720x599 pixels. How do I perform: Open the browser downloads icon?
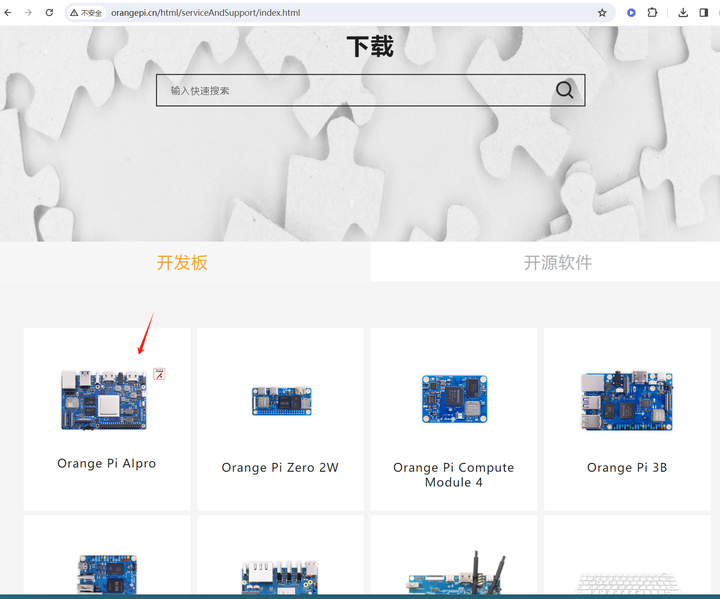pyautogui.click(x=683, y=13)
